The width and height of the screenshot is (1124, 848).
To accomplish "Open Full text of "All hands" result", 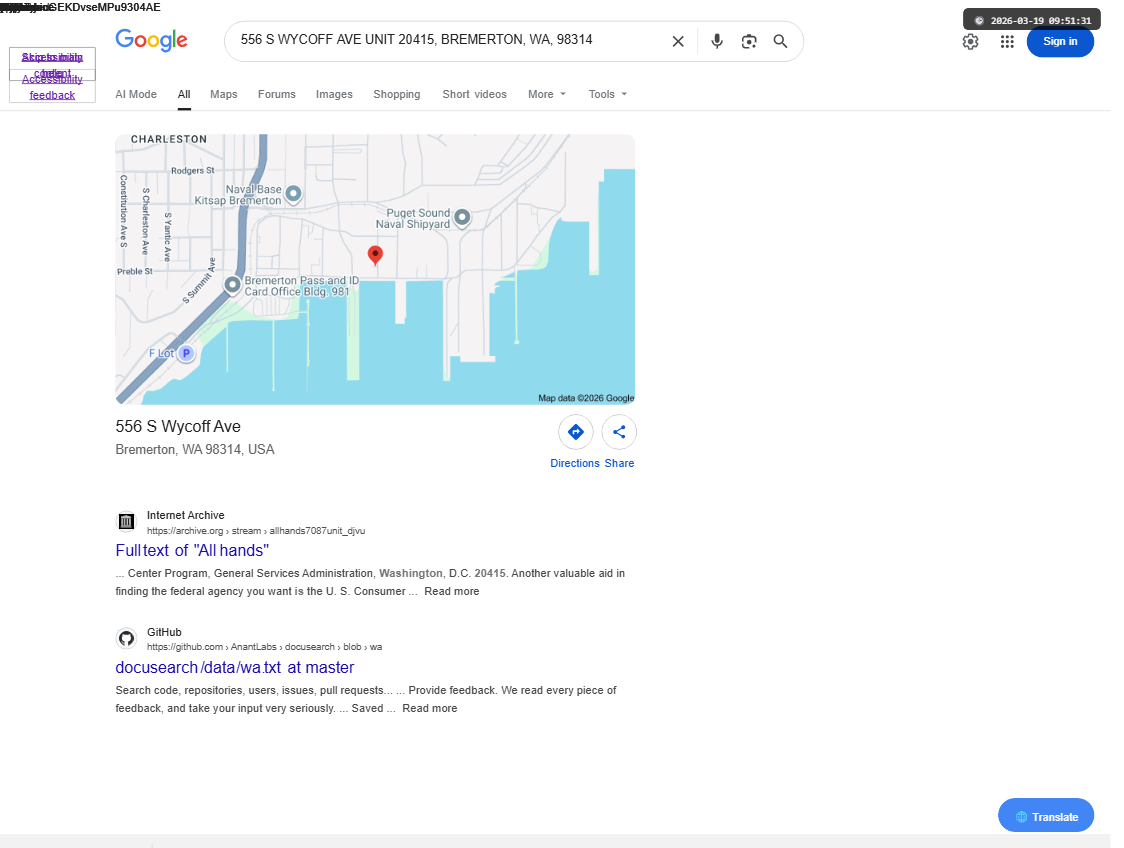I will [192, 551].
